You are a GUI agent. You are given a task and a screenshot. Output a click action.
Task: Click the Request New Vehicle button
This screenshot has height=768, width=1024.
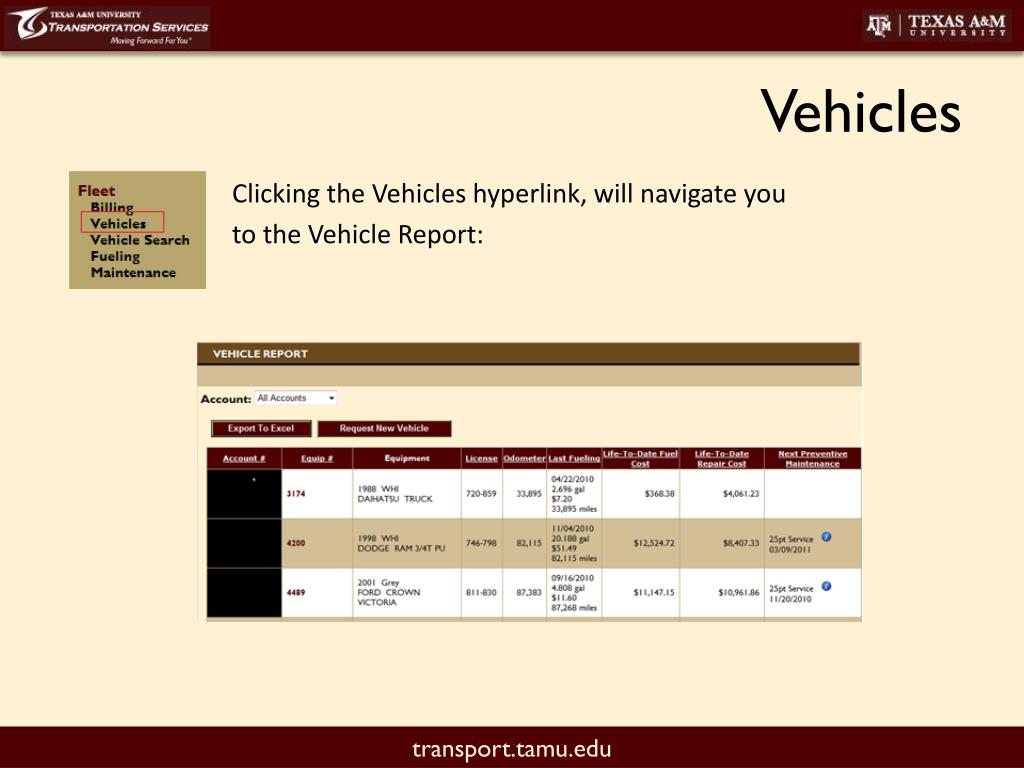384,428
